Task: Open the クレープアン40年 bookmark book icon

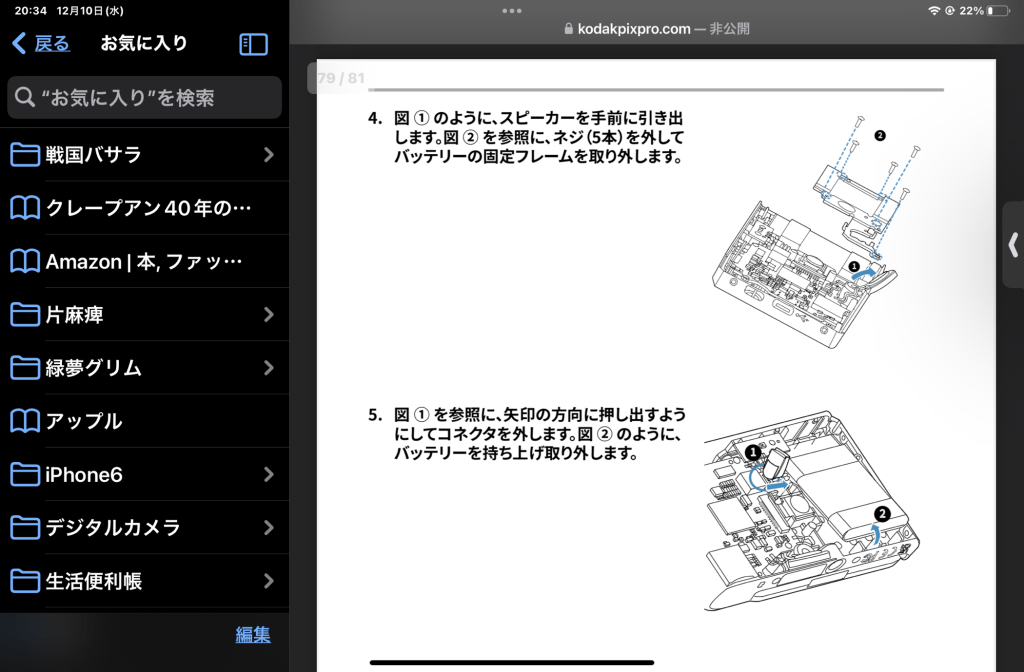Action: (x=24, y=208)
